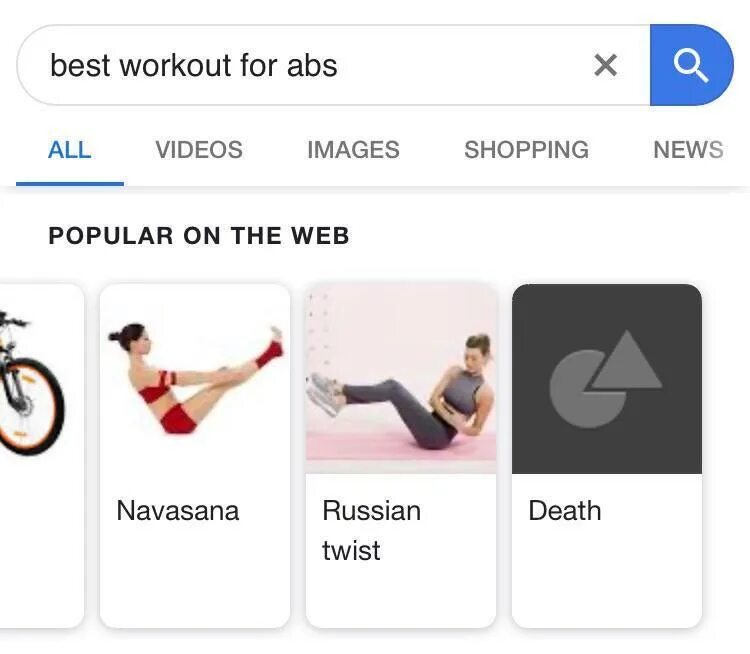Click blank area below Death label
The height and width of the screenshot is (654, 750).
(607, 576)
